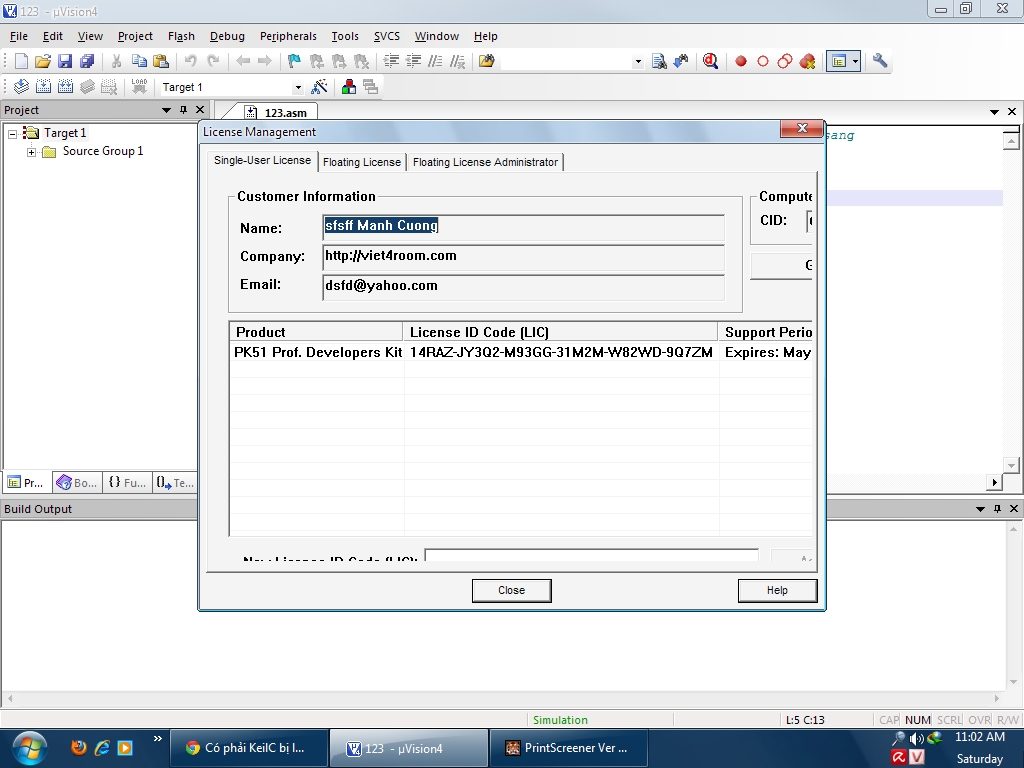Open Find in Files icon
1024x768 pixels.
[487, 61]
